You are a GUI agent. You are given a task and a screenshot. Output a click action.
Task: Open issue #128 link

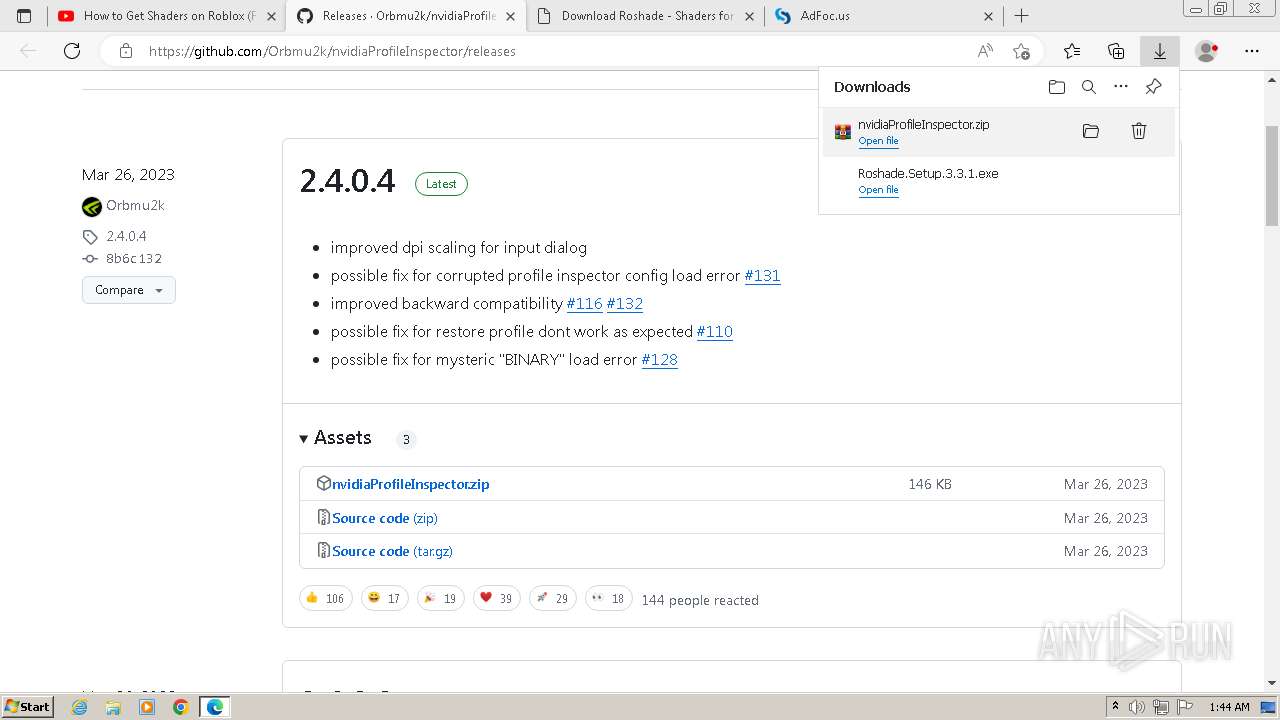click(x=659, y=360)
